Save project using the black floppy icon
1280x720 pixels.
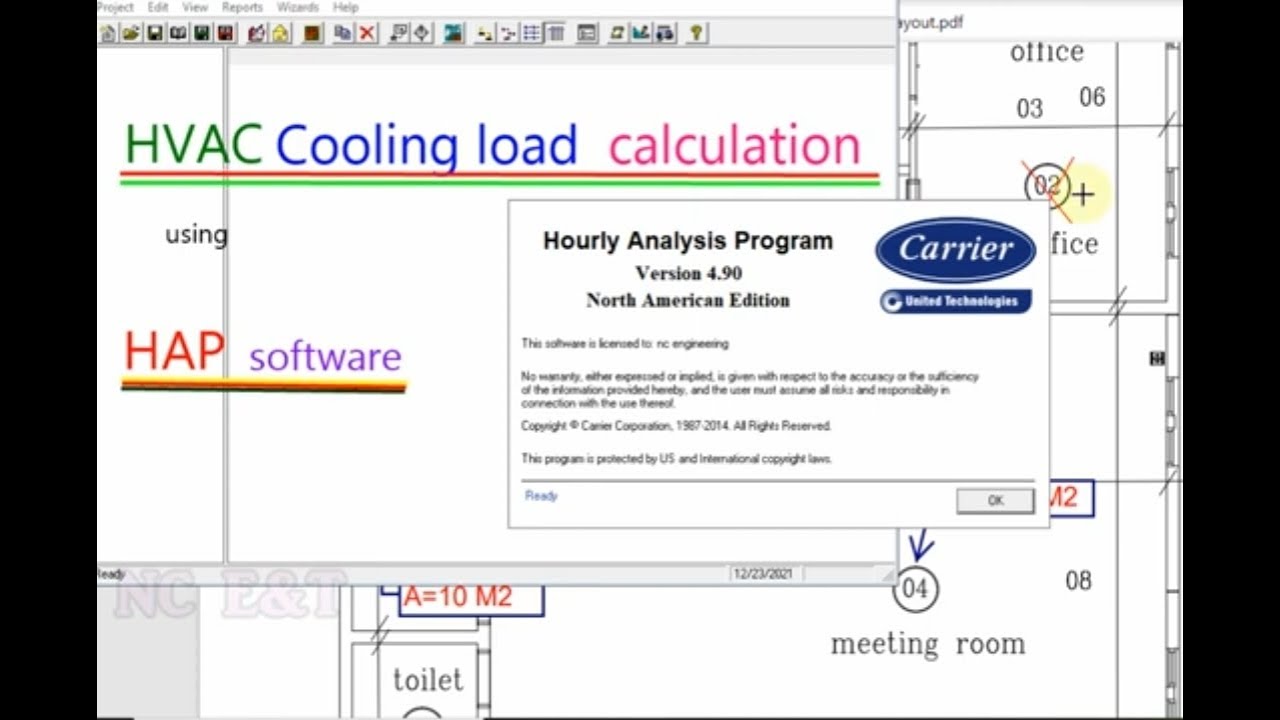pos(155,33)
